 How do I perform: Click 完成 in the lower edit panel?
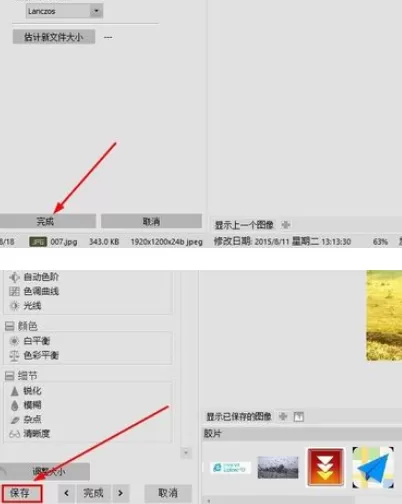point(93,493)
